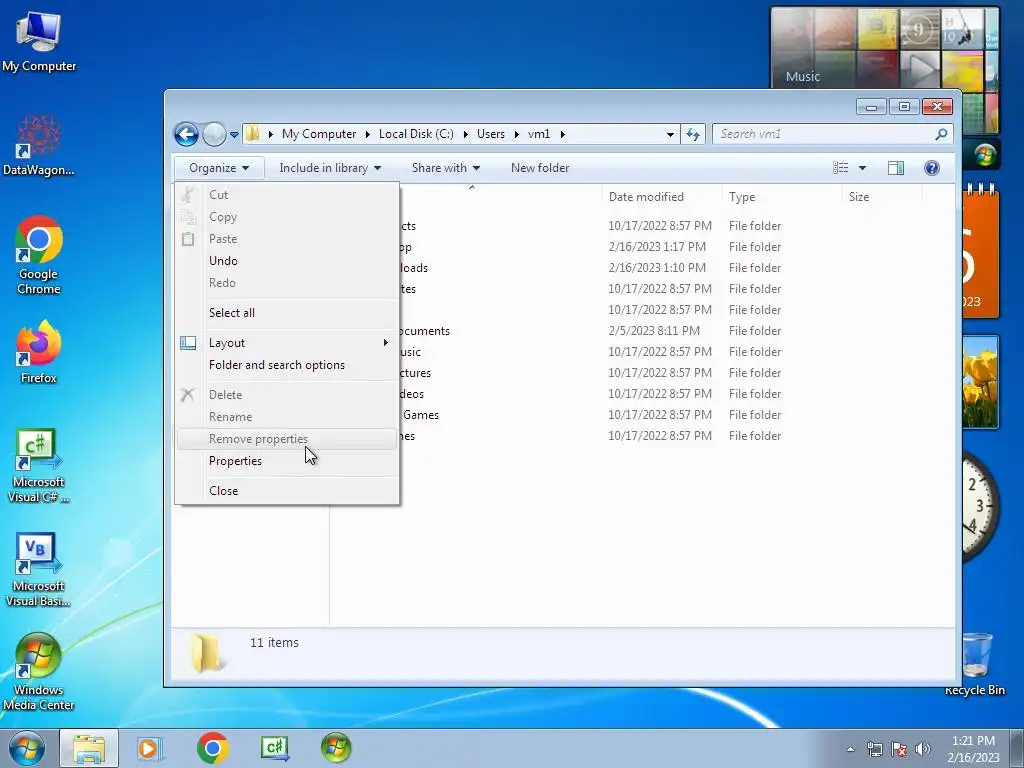Click the tulips slideshow gadget
1024x768 pixels.
(x=980, y=382)
